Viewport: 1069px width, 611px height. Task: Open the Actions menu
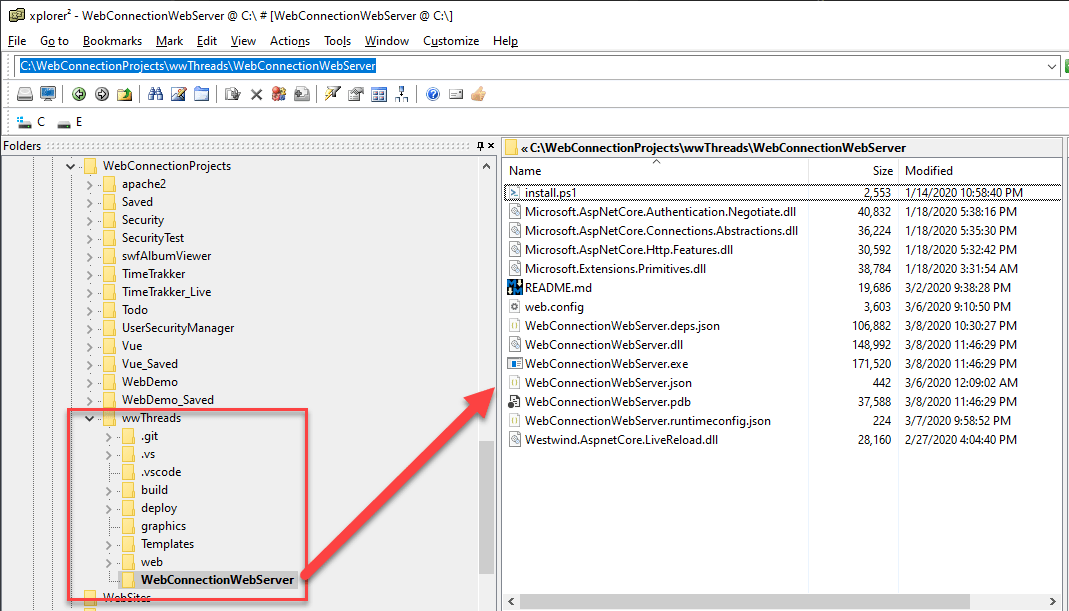[x=290, y=41]
